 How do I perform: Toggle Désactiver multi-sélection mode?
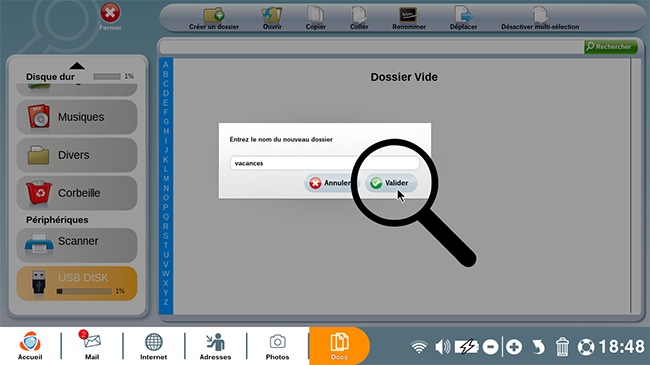(540, 19)
